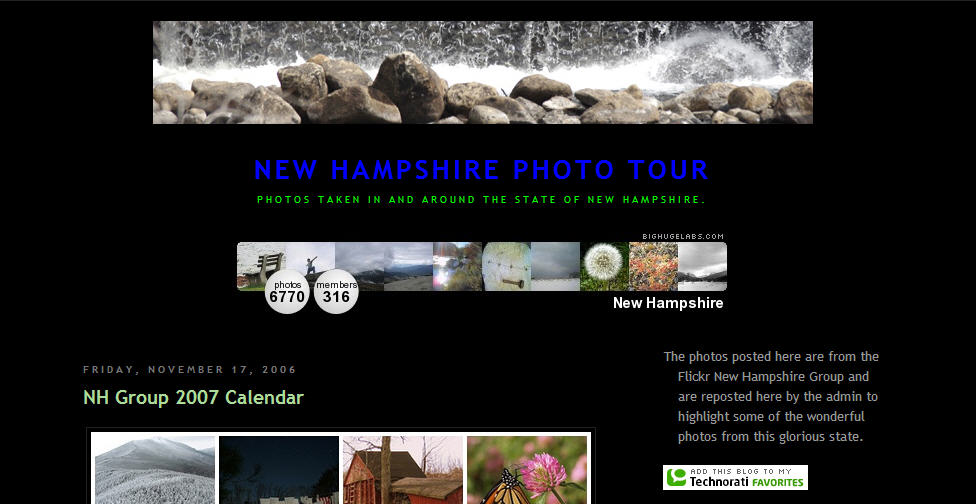Open the dandelion thumbnail in the Flickr strip
The height and width of the screenshot is (504, 976).
[x=604, y=266]
